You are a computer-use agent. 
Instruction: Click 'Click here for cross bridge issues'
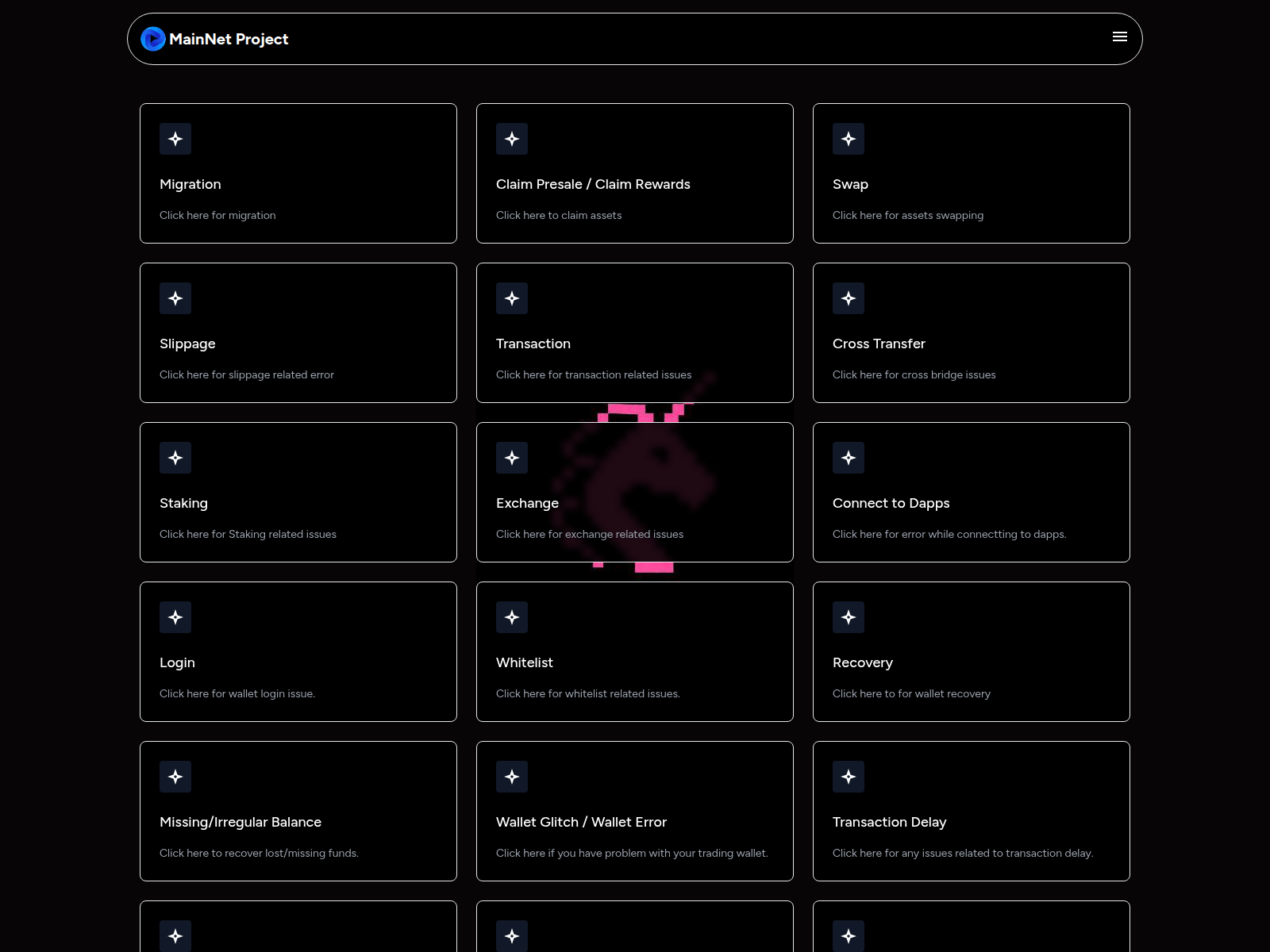[914, 374]
